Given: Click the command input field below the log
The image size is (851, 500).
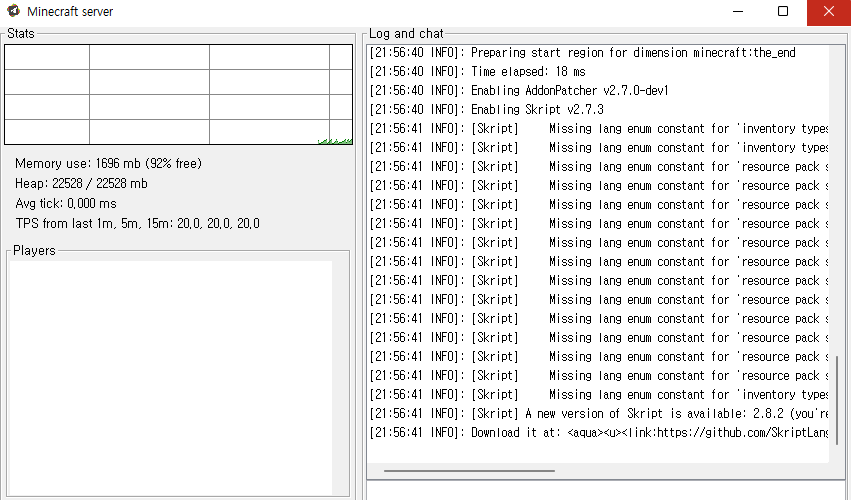Looking at the screenshot, I should tap(607, 491).
